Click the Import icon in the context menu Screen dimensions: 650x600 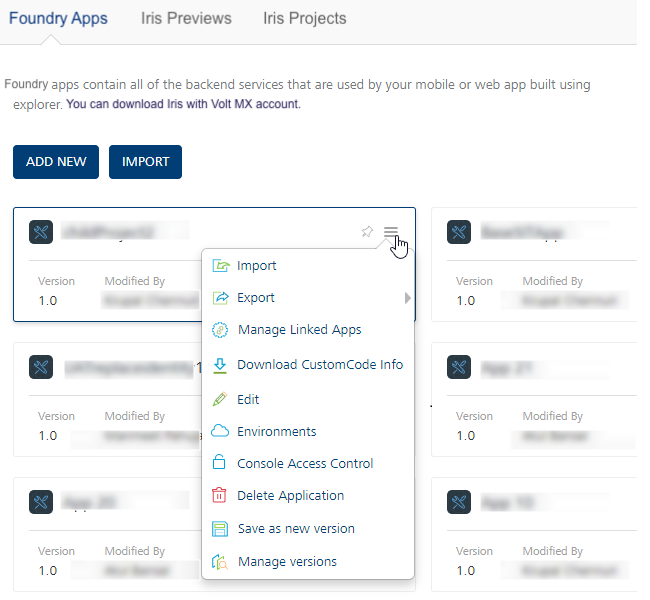pos(221,266)
